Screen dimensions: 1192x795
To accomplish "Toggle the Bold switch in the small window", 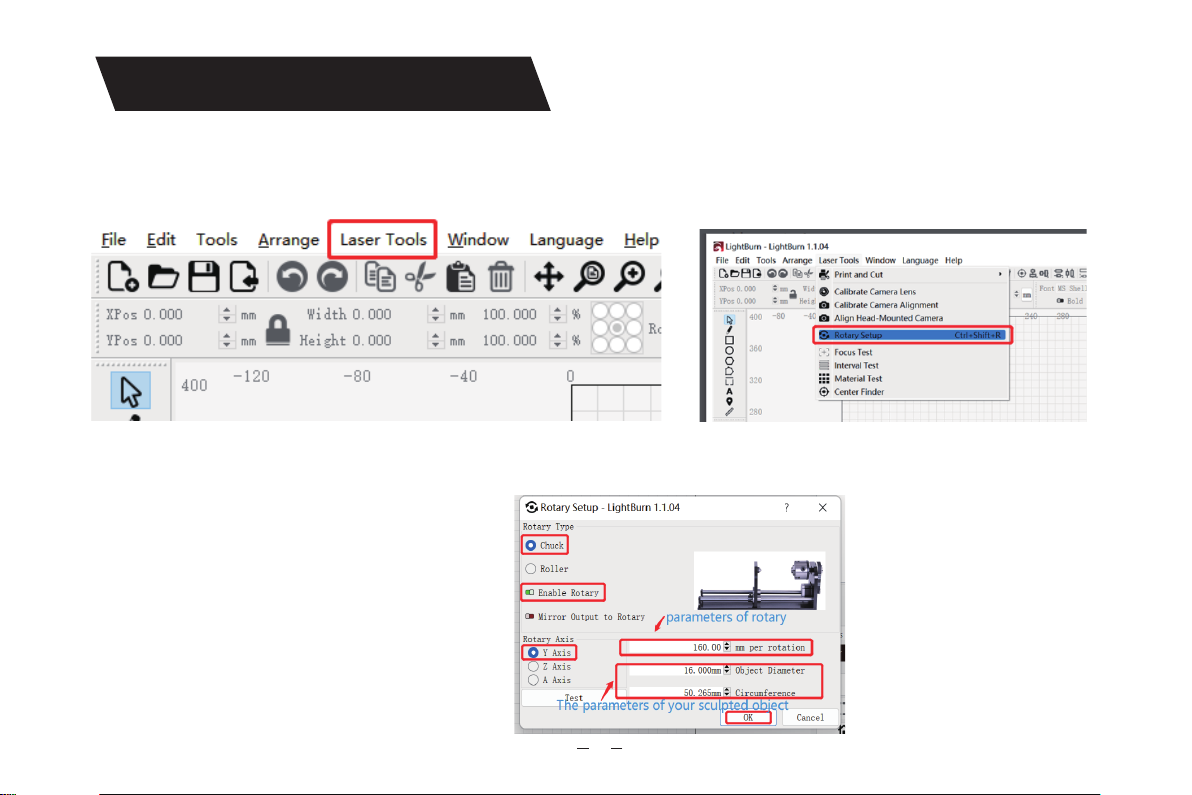I will [x=1060, y=301].
